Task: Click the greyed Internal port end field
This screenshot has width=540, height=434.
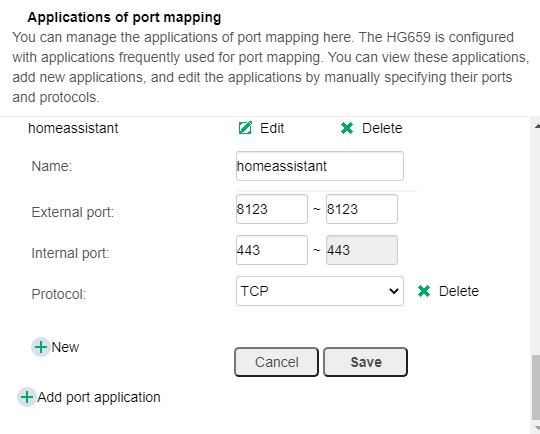Action: pos(362,250)
